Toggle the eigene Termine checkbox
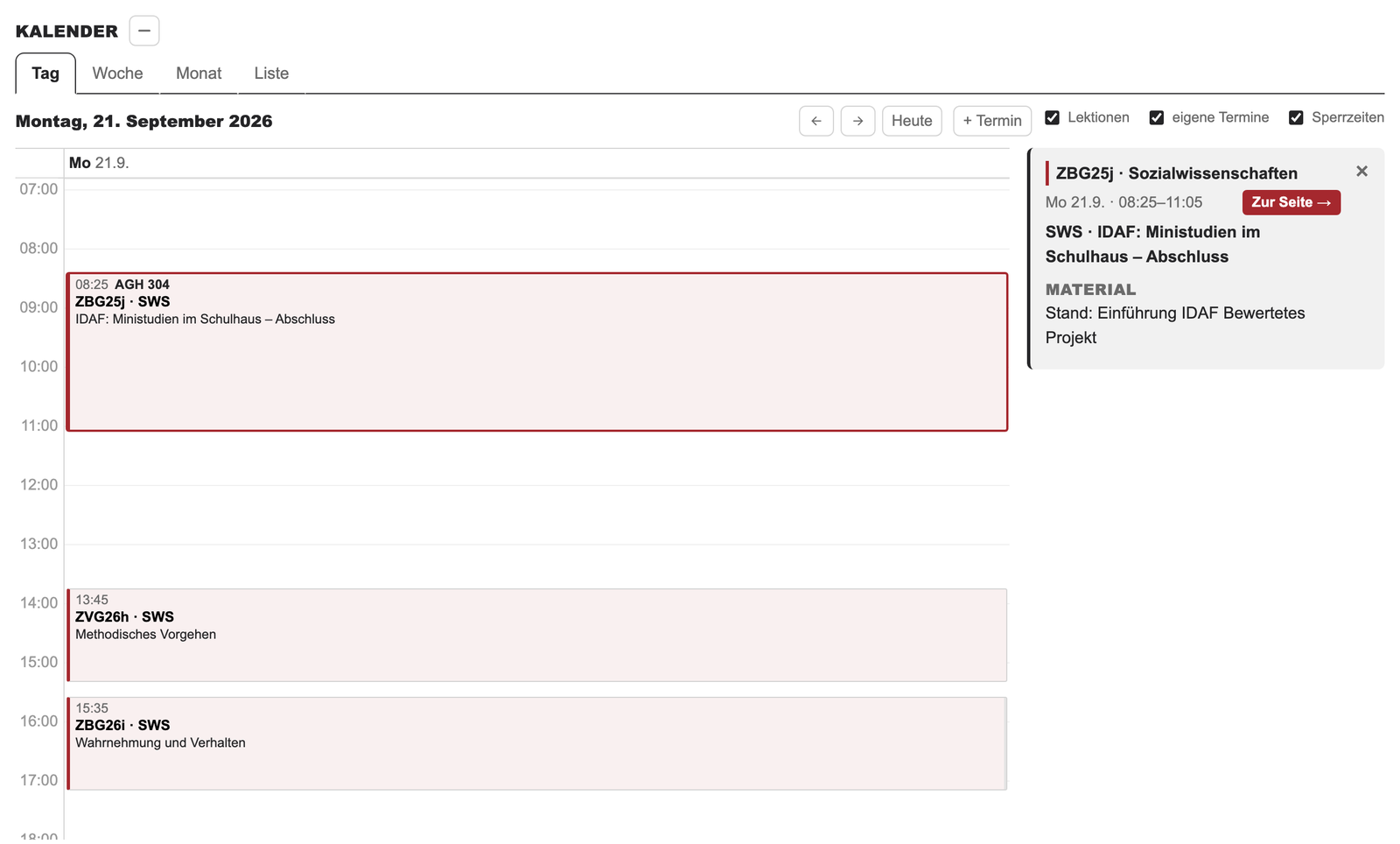This screenshot has height=844, width=1400. click(x=1157, y=117)
